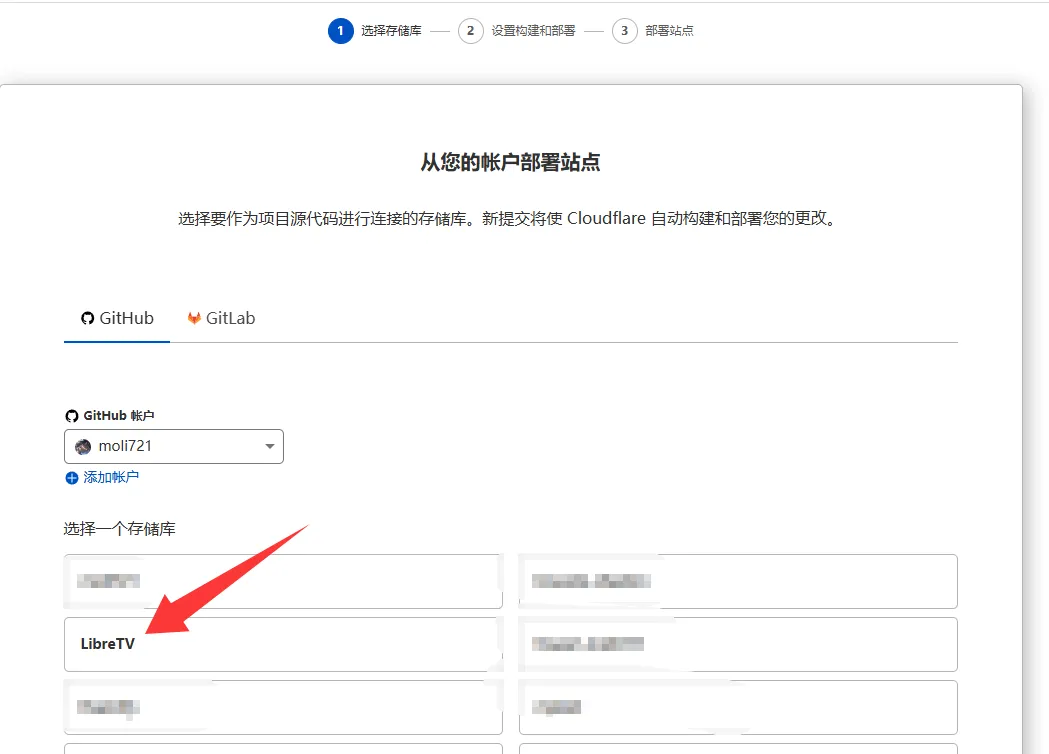1049x754 pixels.
Task: Click the step 3 circle for 部署站点
Action: click(624, 31)
